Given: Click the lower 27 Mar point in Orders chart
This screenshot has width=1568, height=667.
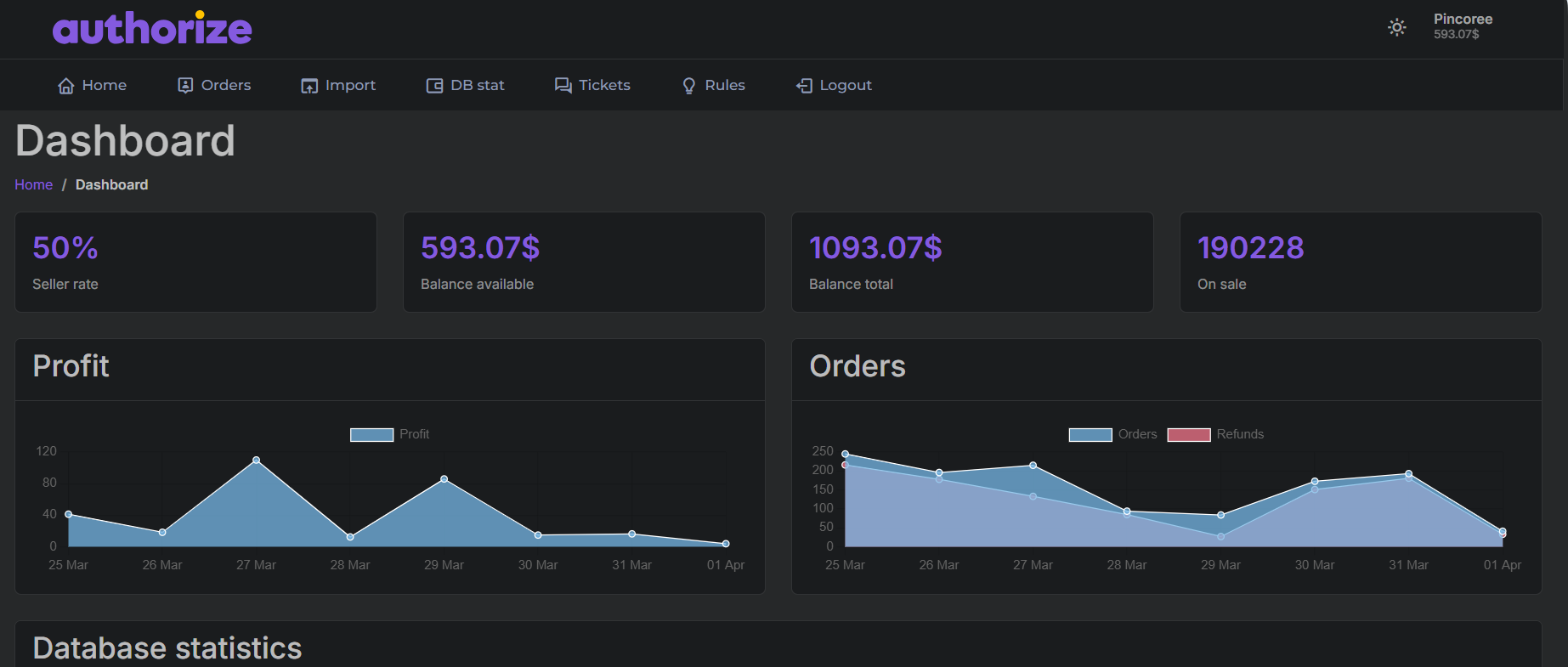Looking at the screenshot, I should coord(1033,496).
